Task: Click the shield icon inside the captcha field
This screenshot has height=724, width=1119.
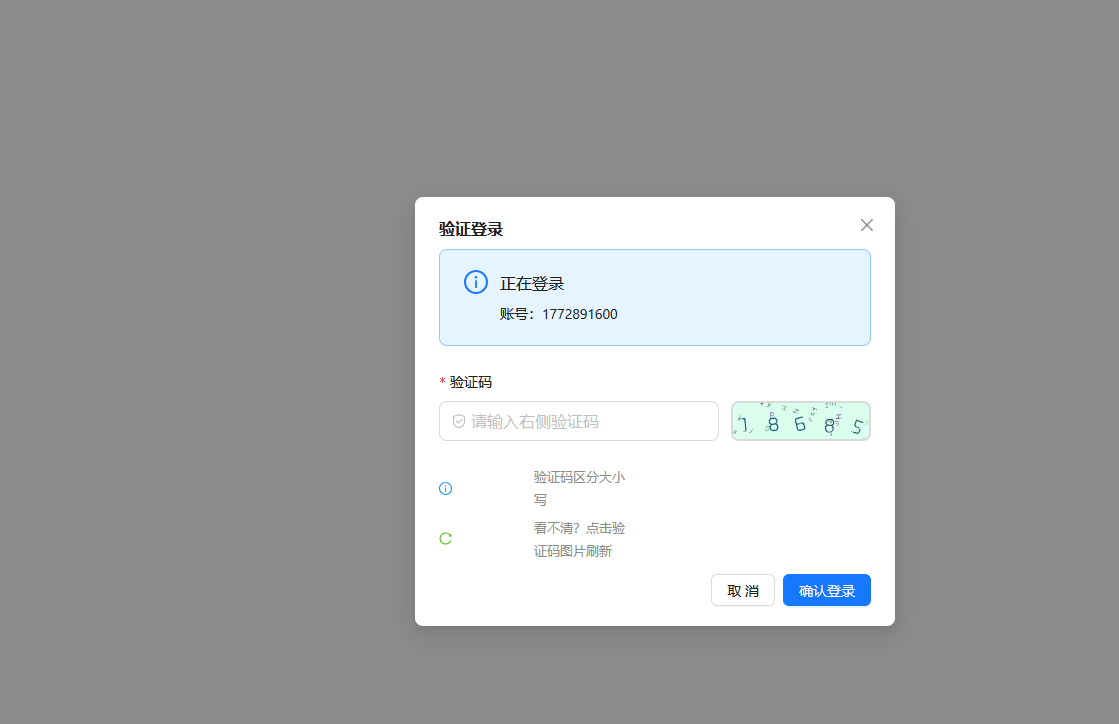Action: tap(459, 421)
